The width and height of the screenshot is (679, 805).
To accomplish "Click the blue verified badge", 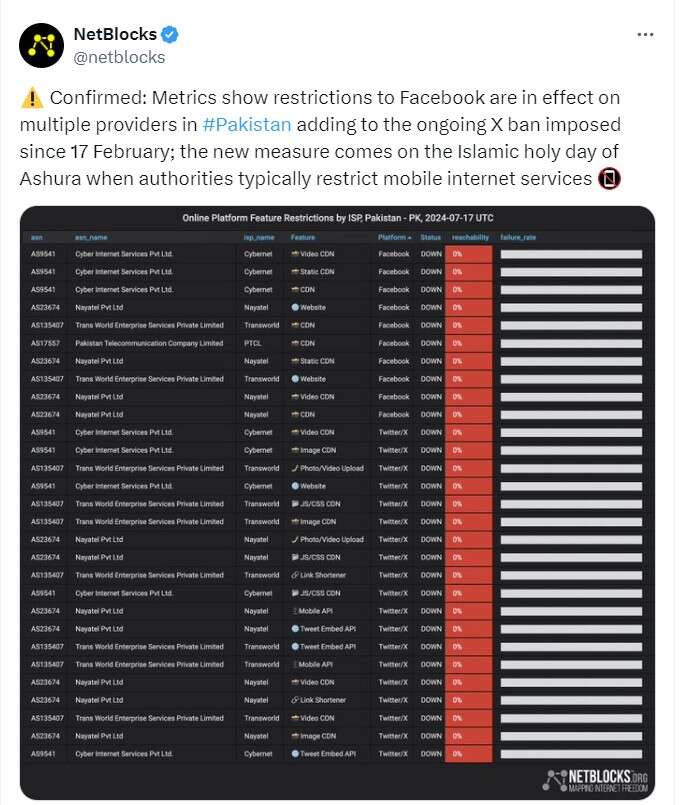I will point(171,35).
